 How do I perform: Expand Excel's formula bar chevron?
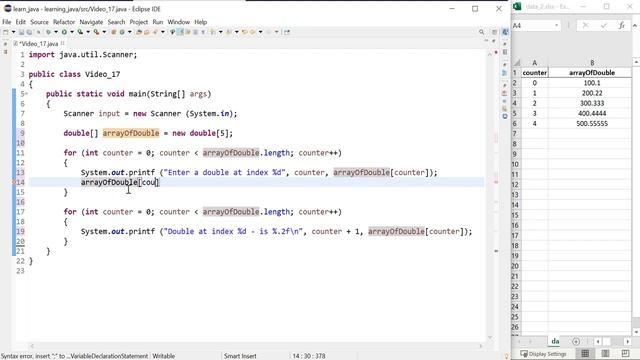pos(635,25)
